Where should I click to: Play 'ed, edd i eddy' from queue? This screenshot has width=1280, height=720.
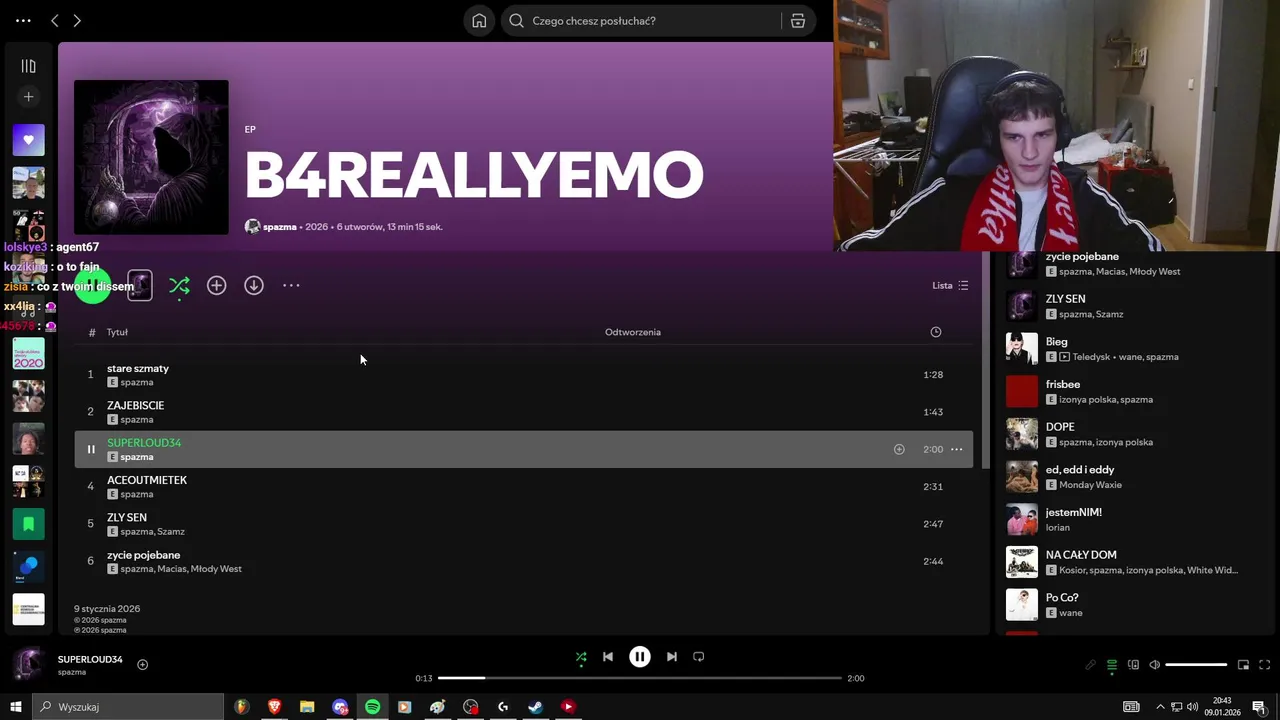tap(1021, 477)
